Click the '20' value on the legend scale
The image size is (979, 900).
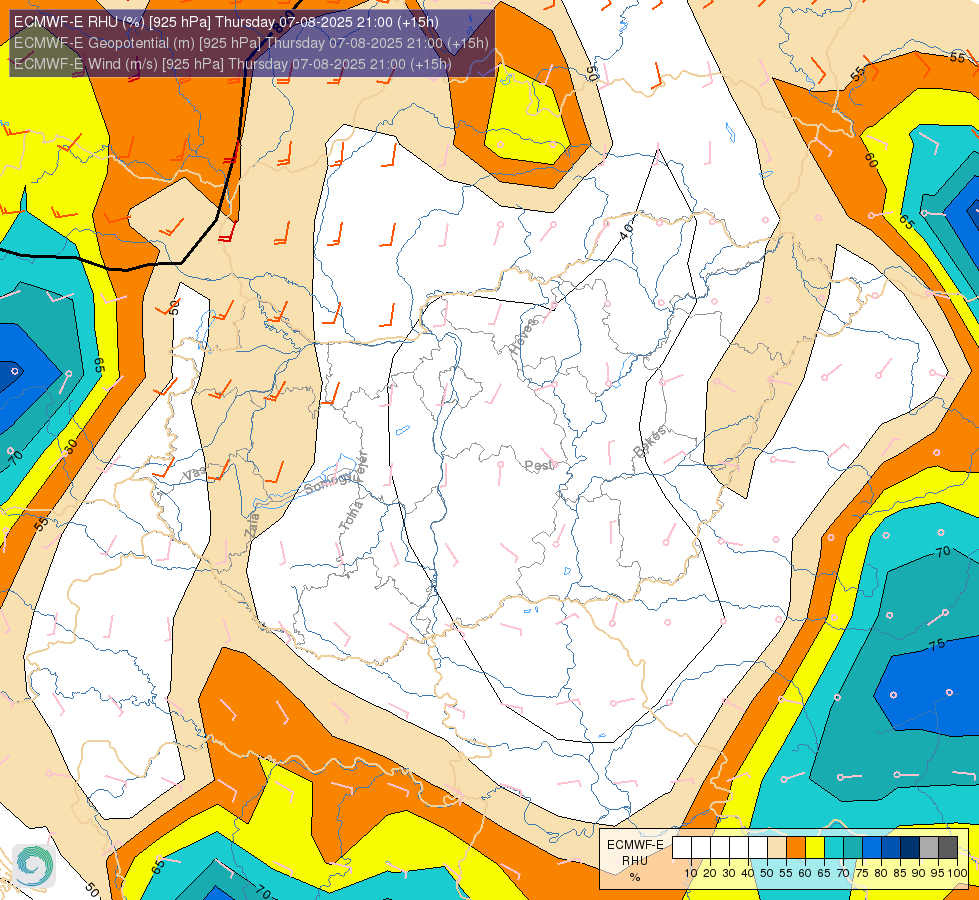[710, 873]
